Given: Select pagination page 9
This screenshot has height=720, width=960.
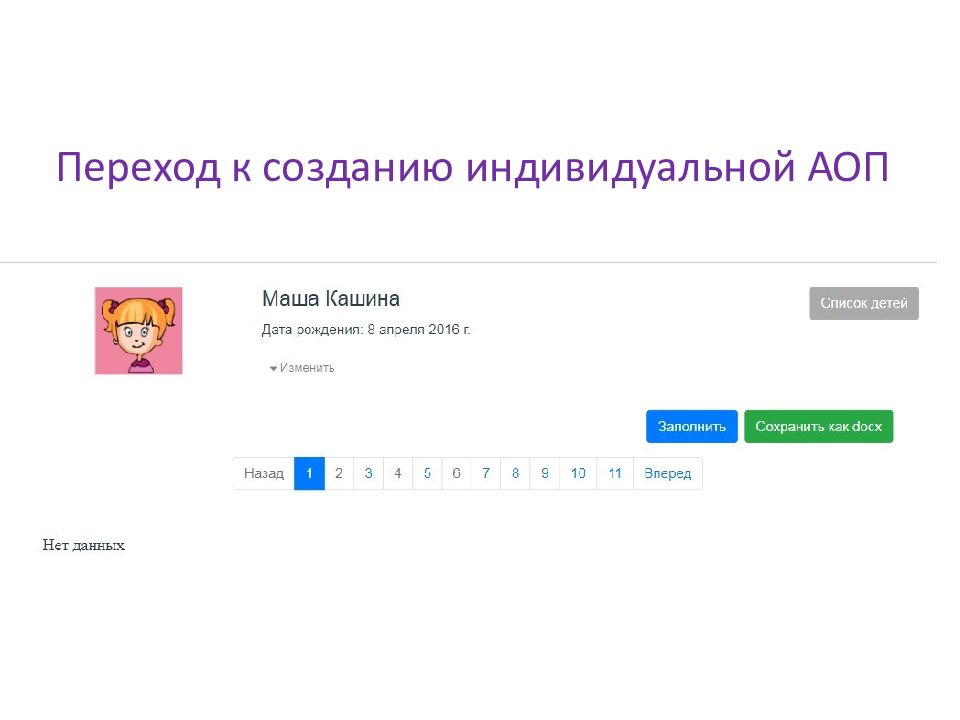Looking at the screenshot, I should (545, 473).
